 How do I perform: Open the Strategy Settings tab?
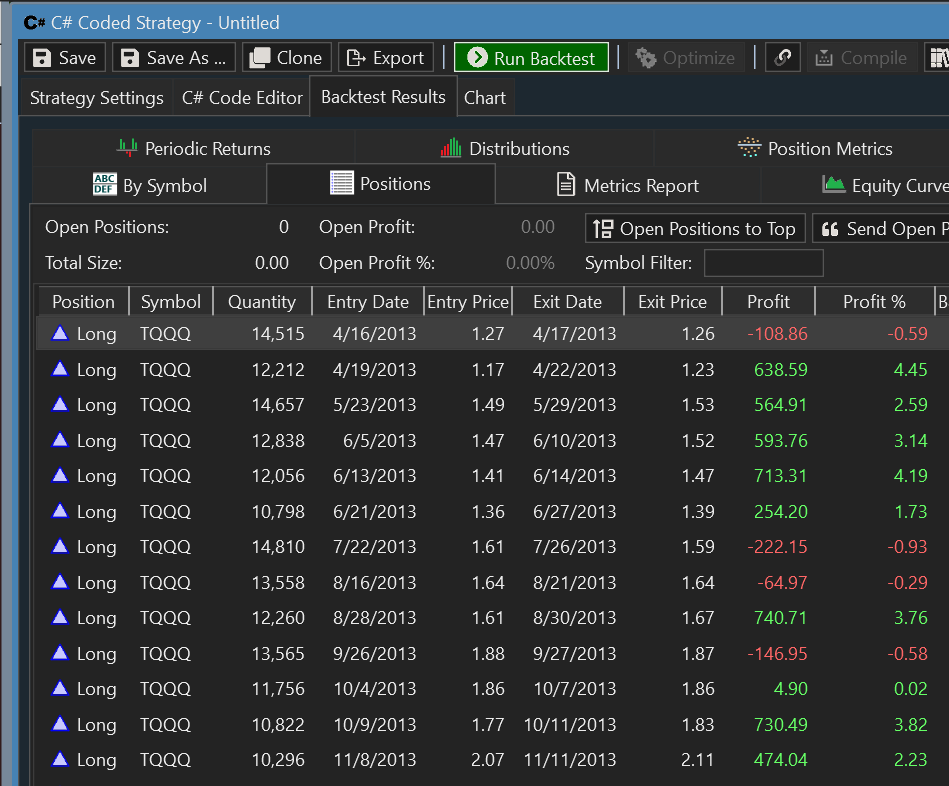96,98
